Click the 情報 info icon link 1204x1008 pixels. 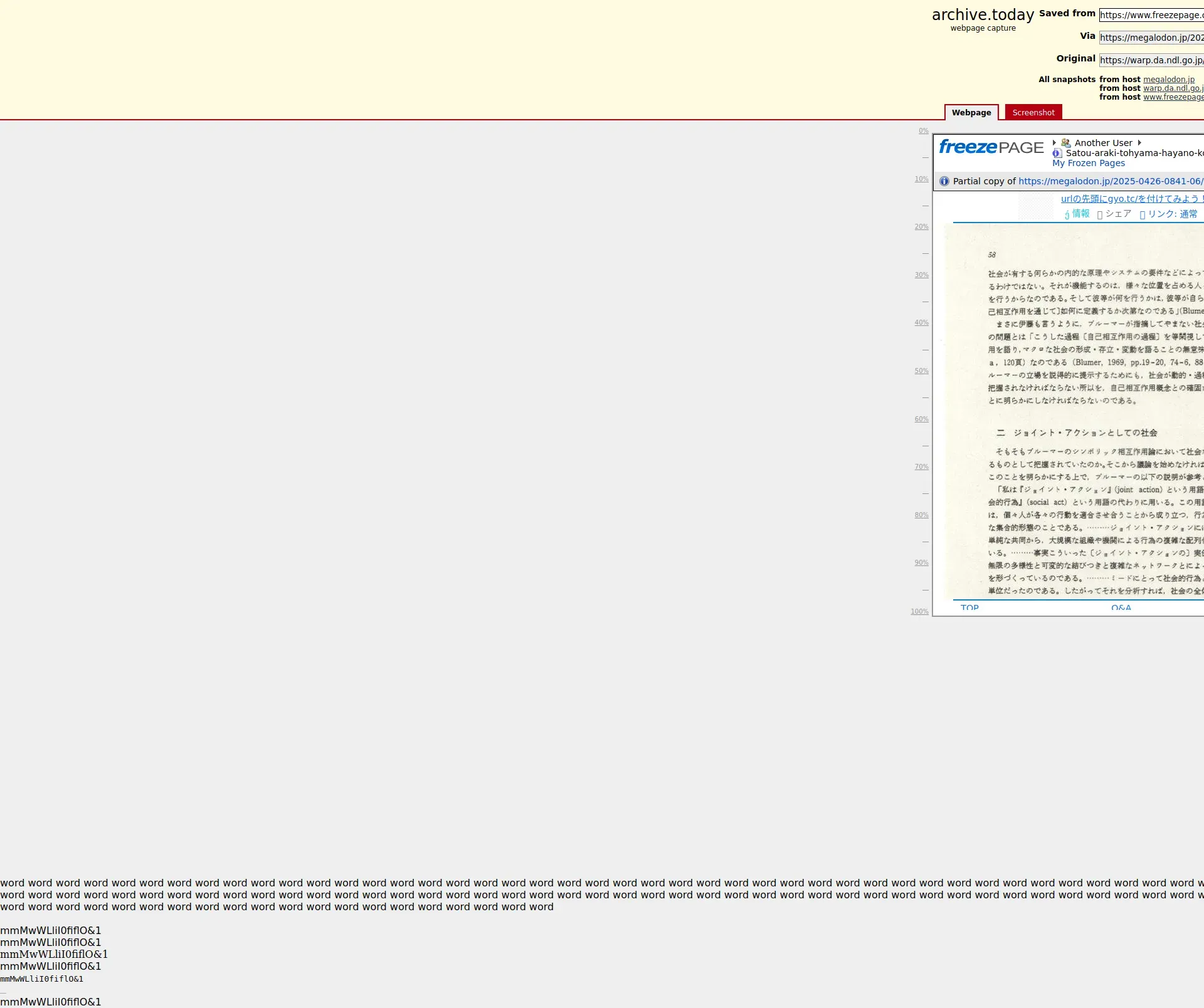[1067, 214]
